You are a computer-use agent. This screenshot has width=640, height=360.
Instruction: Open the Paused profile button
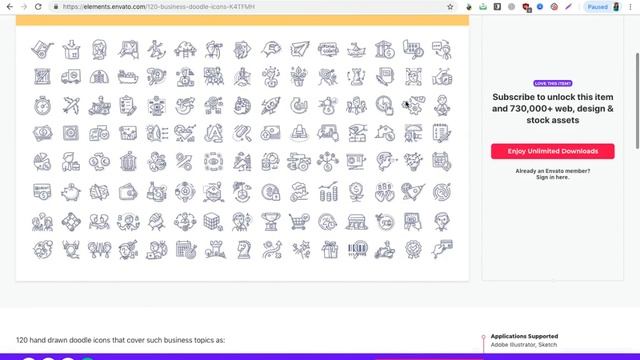pyautogui.click(x=603, y=7)
